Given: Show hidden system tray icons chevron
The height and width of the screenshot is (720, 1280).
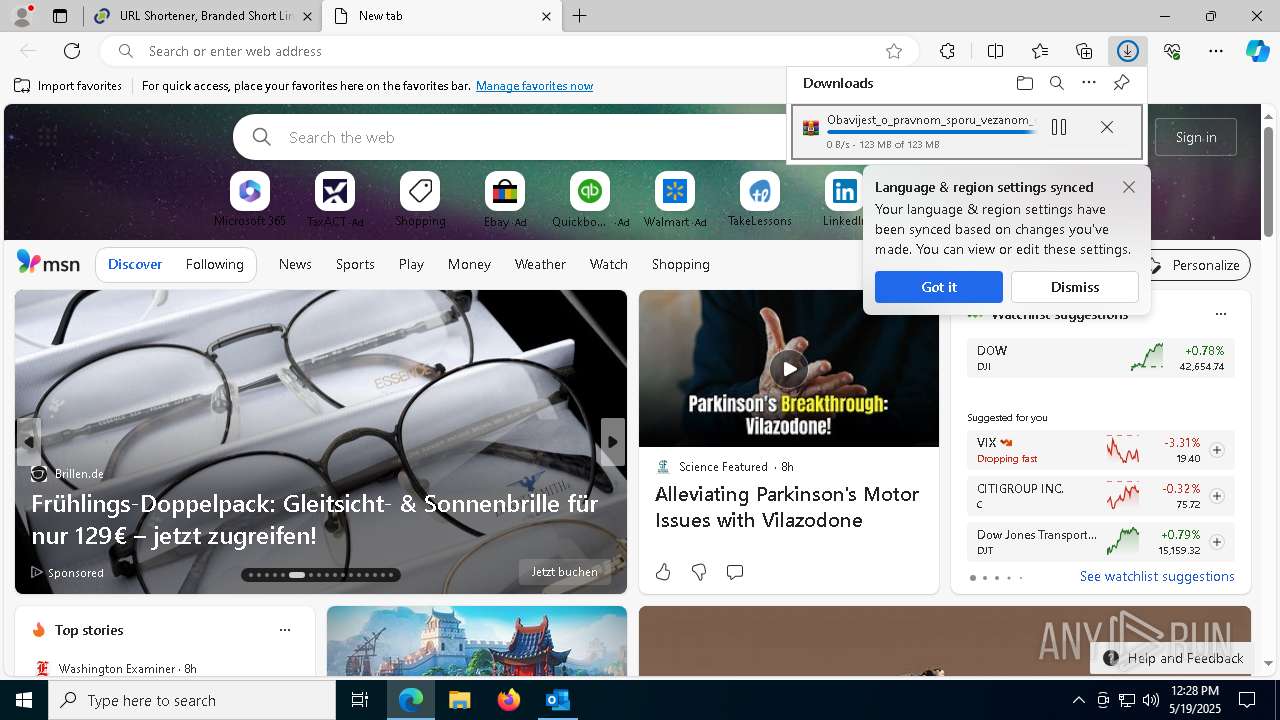Looking at the screenshot, I should 1078,701.
